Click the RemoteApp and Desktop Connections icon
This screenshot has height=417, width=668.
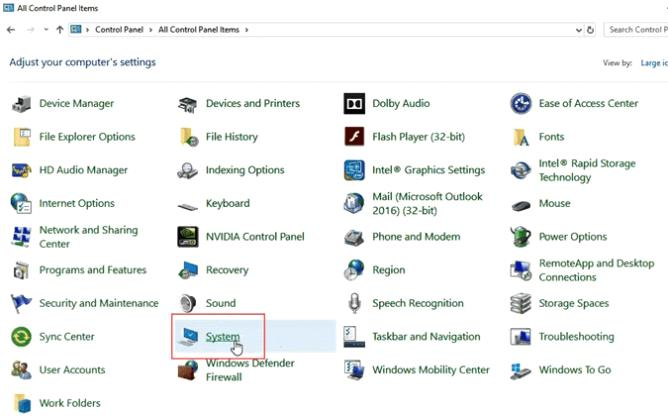click(521, 270)
